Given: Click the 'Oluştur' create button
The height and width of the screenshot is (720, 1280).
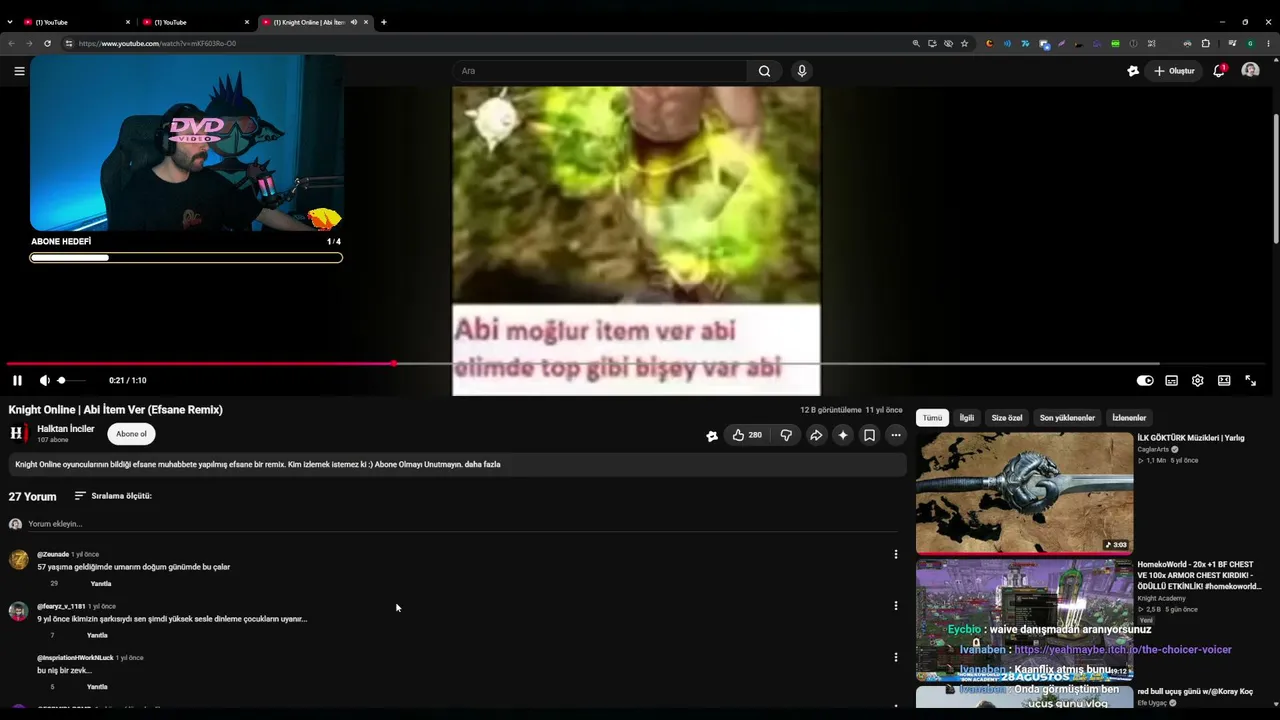Looking at the screenshot, I should pos(1174,71).
